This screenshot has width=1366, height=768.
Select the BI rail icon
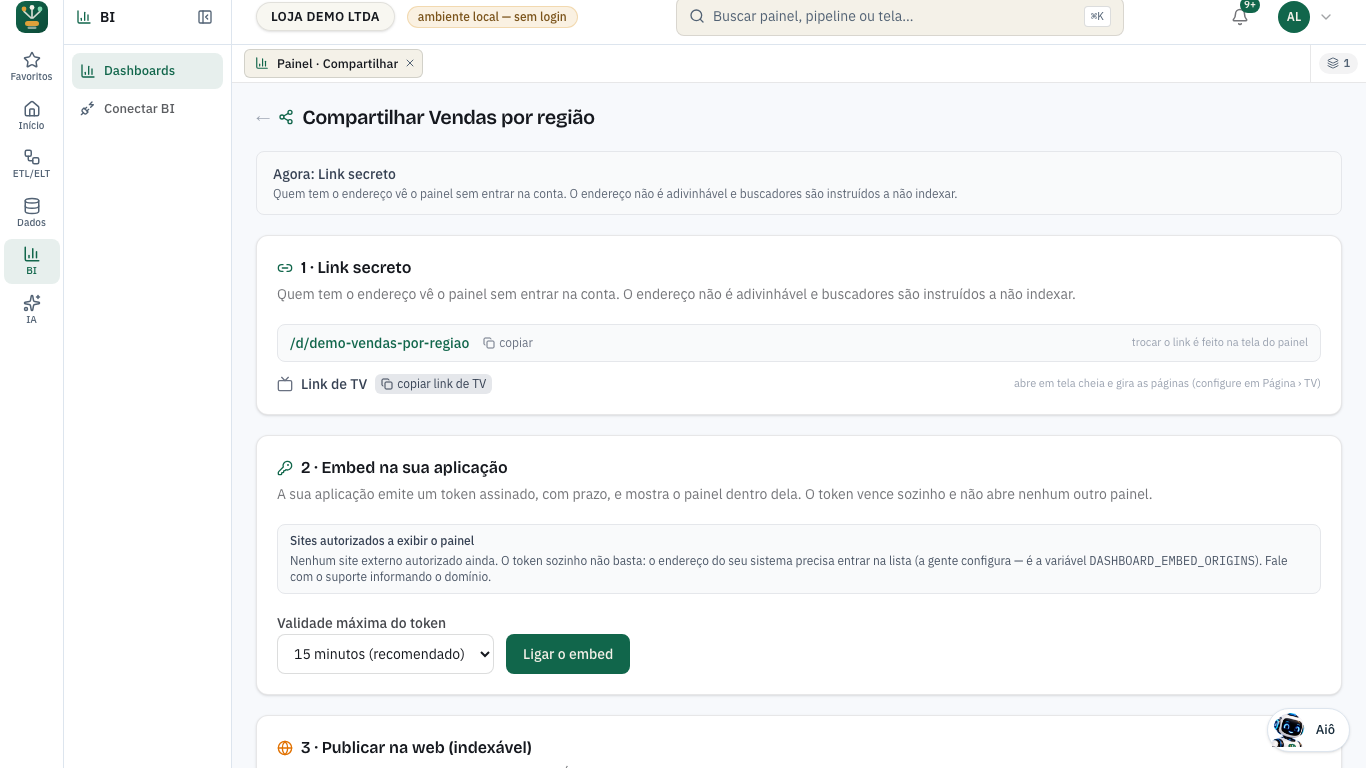32,261
